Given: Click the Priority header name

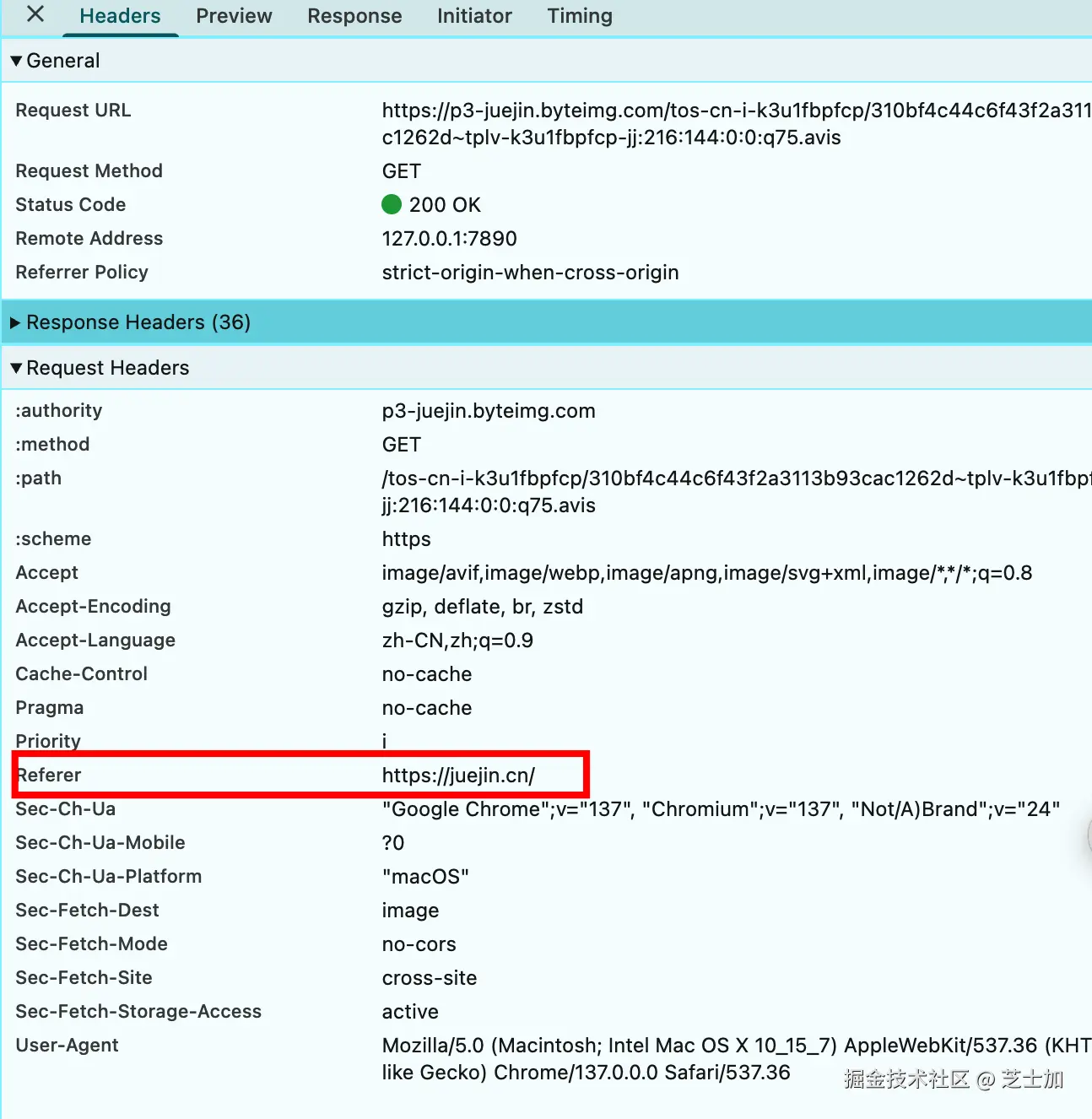Looking at the screenshot, I should [48, 741].
